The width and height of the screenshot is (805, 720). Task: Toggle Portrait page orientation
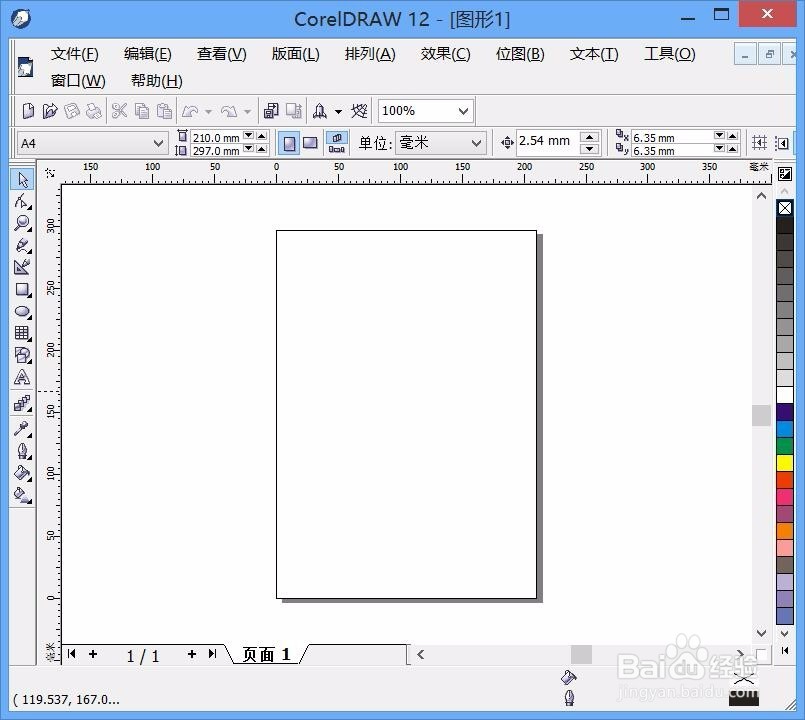click(290, 143)
